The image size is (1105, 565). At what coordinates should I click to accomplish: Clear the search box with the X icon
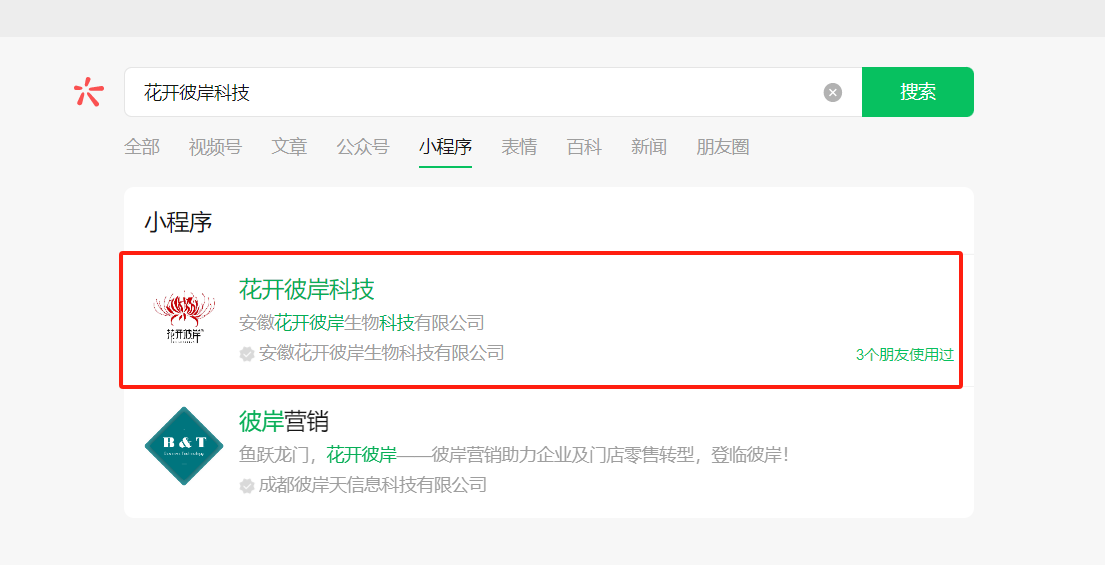tap(833, 92)
